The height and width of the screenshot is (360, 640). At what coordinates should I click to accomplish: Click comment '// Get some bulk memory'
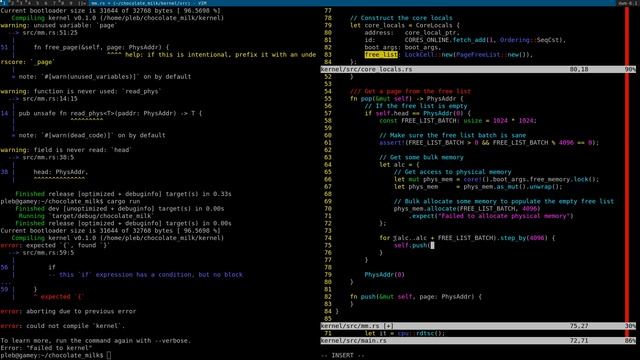click(421, 158)
